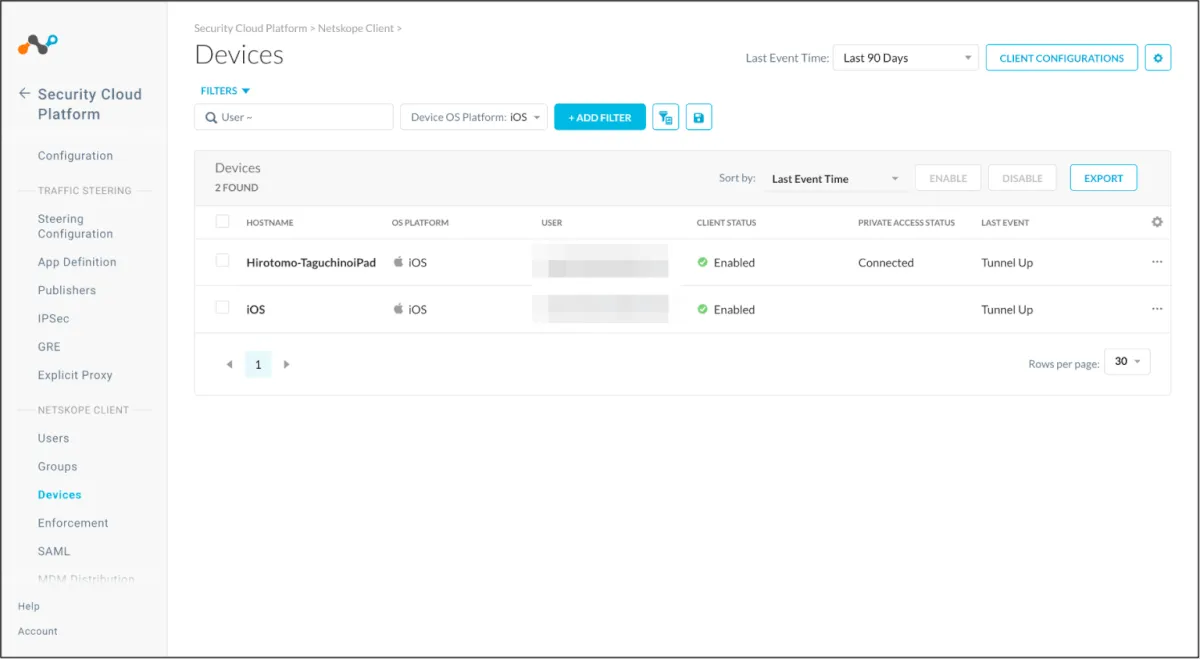The image size is (1200, 659).
Task: Open table column settings gear icon
Action: (x=1157, y=222)
